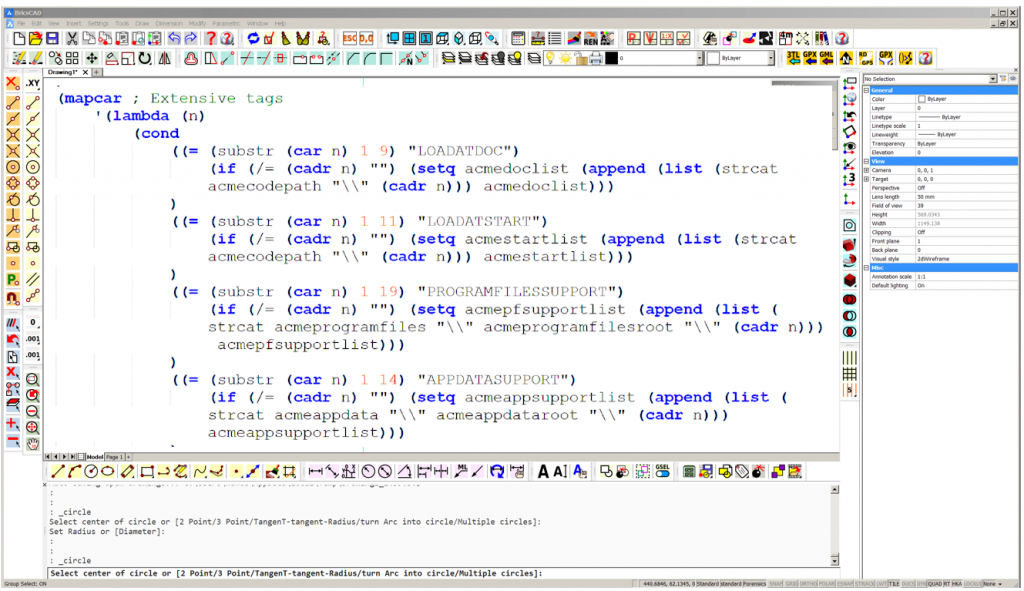The width and height of the screenshot is (1024, 591).
Task: Click the north arrow N icon
Action: [846, 58]
